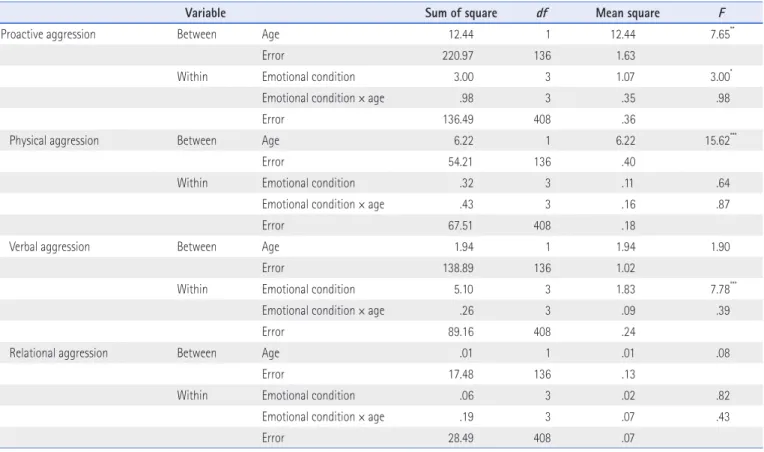Click the F value 7.78
Viewport: 764px width, 452px height.
721,289
